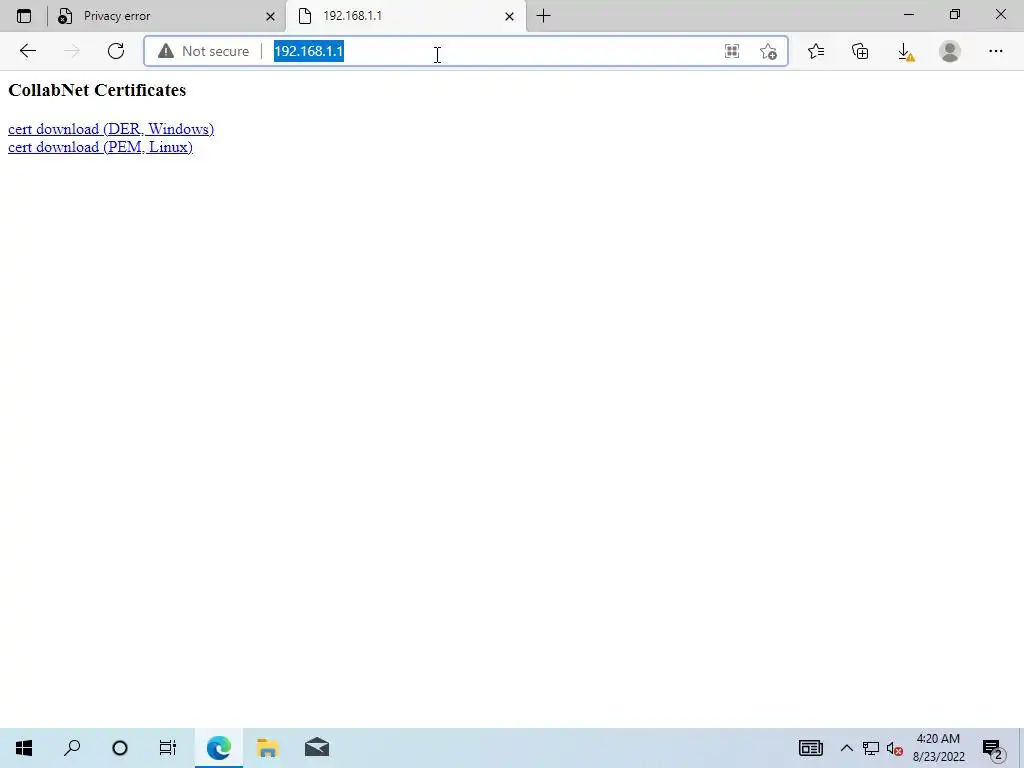Open the Windows Start menu
This screenshot has height=768, width=1024.
point(24,748)
